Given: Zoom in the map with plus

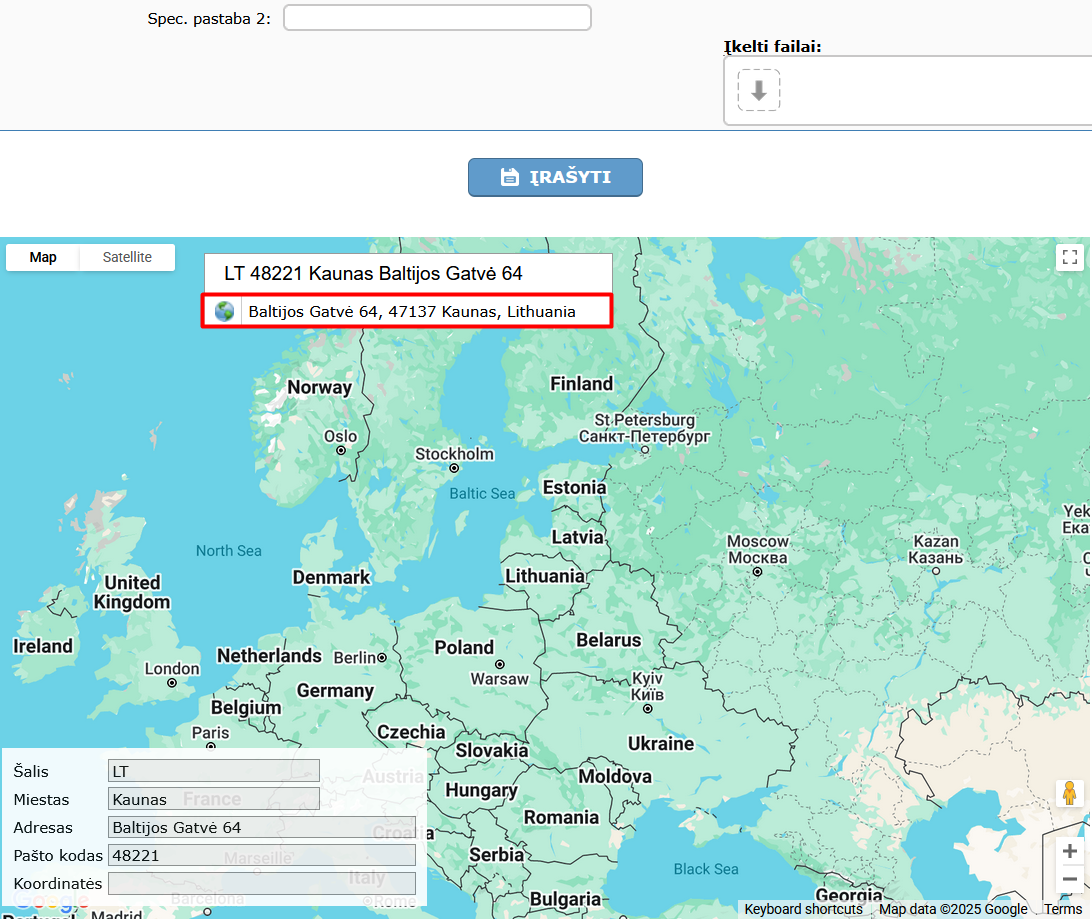Looking at the screenshot, I should [x=1070, y=851].
